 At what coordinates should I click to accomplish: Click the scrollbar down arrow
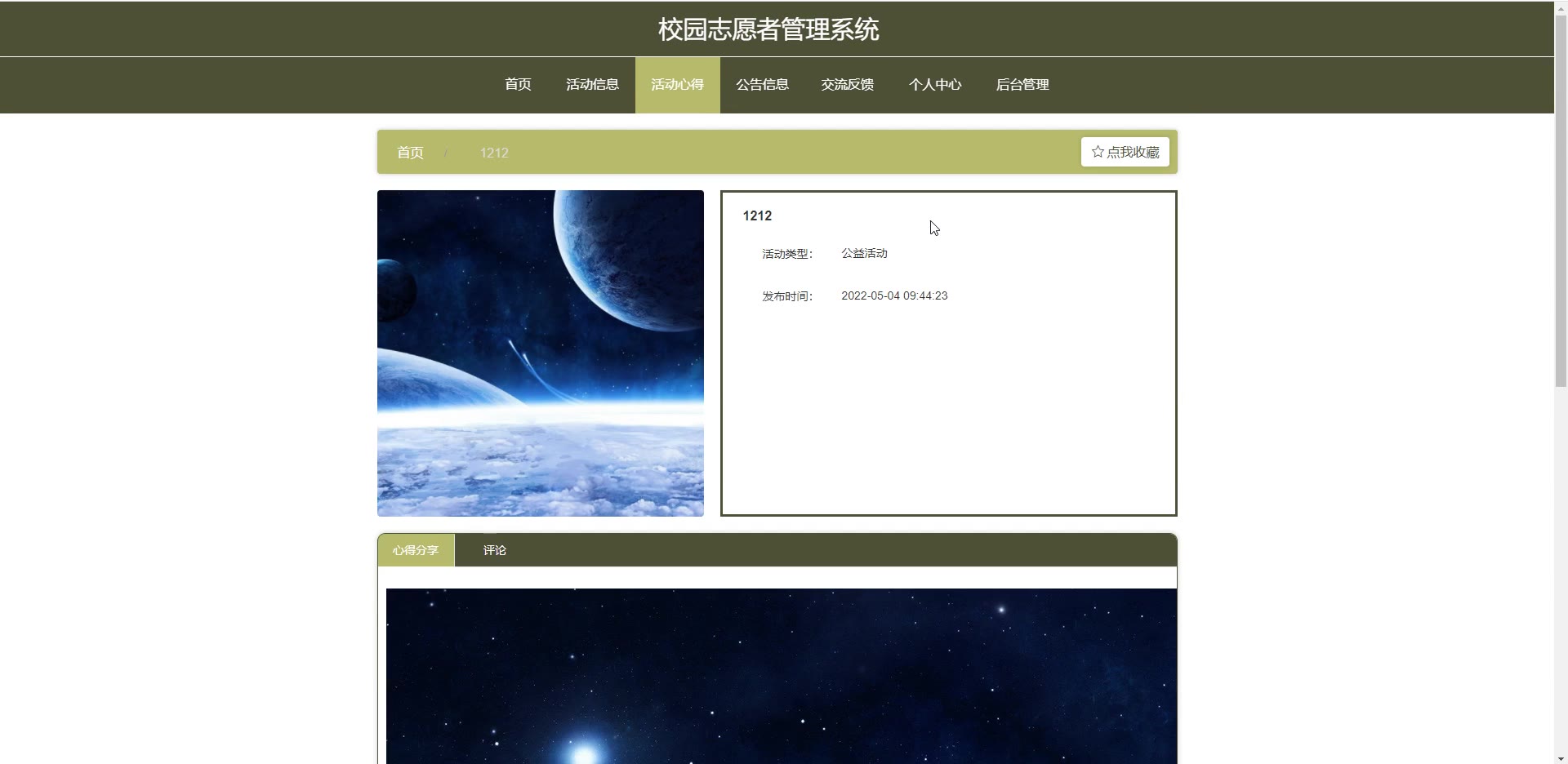click(x=1561, y=757)
